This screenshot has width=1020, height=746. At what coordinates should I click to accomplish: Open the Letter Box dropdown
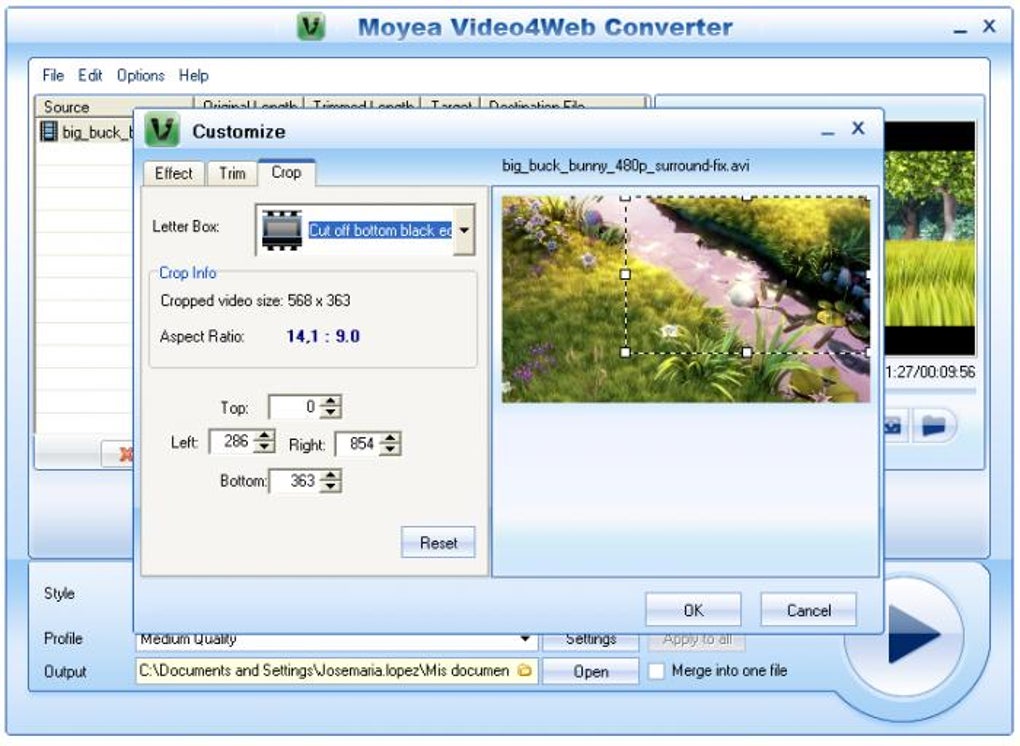pos(463,228)
